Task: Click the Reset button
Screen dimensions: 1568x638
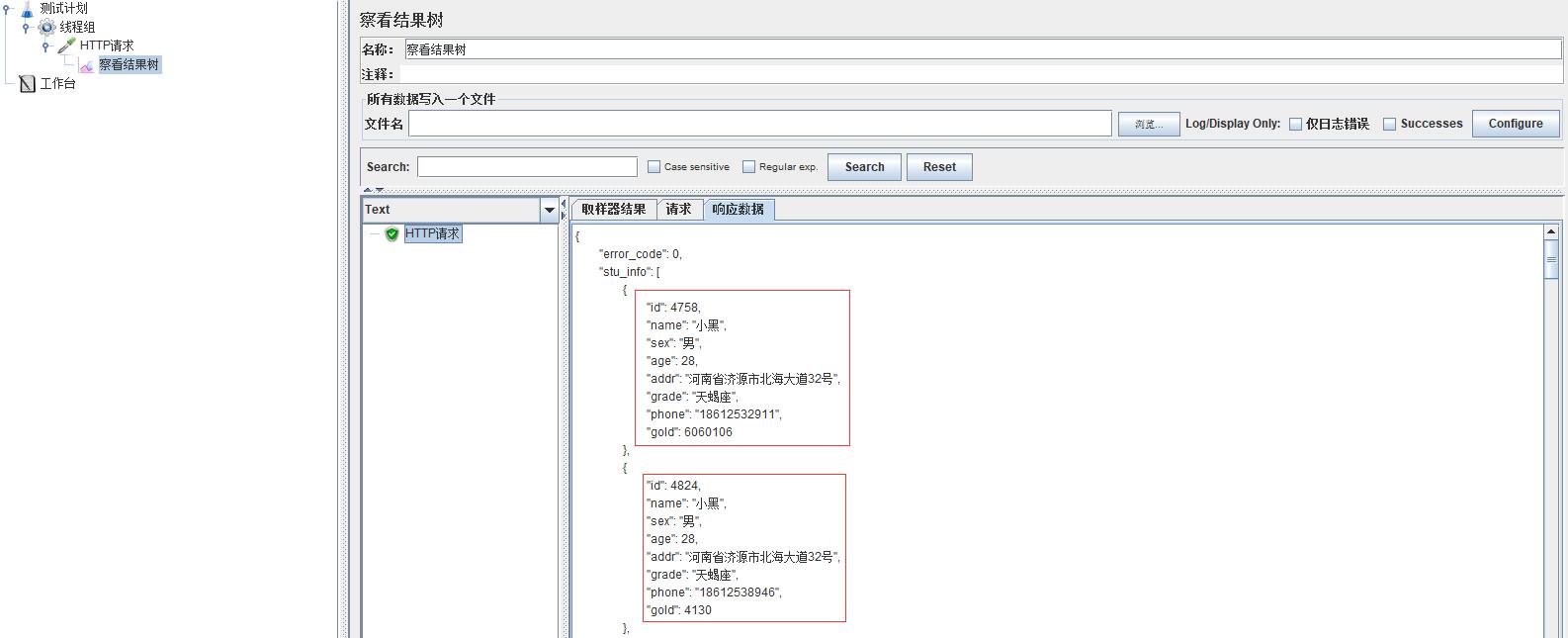Action: tap(939, 167)
